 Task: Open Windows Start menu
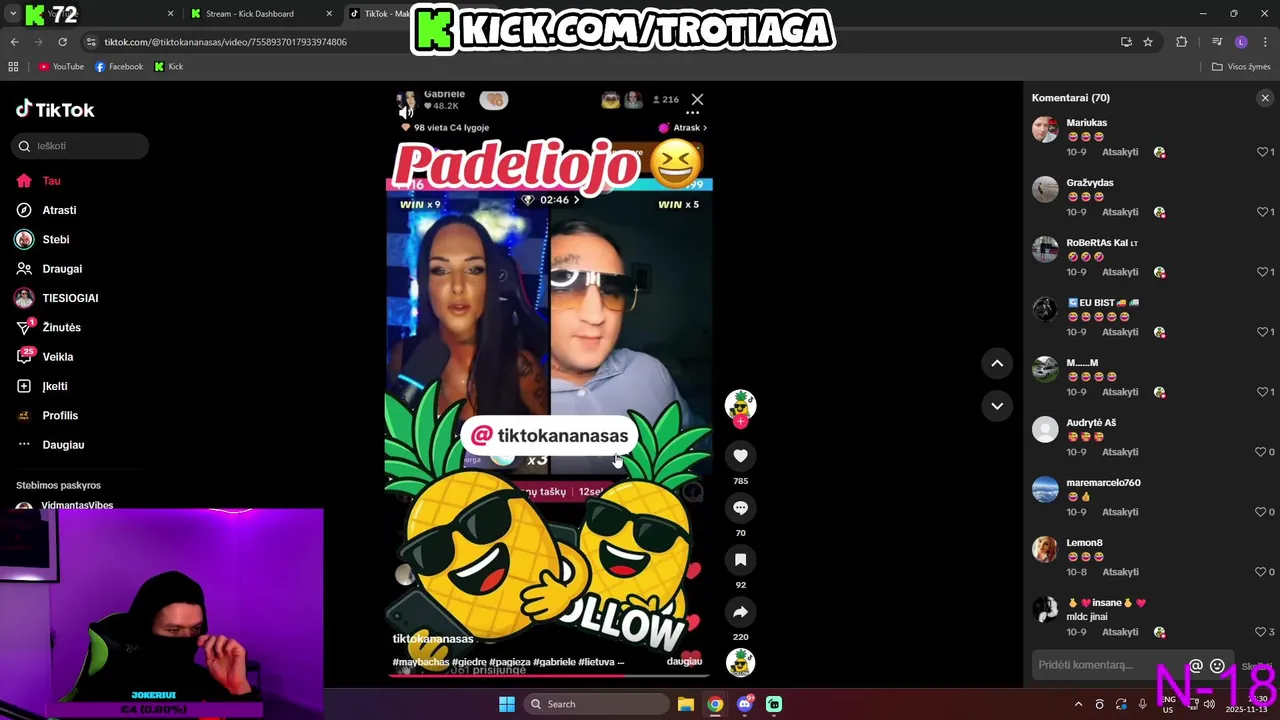[507, 704]
